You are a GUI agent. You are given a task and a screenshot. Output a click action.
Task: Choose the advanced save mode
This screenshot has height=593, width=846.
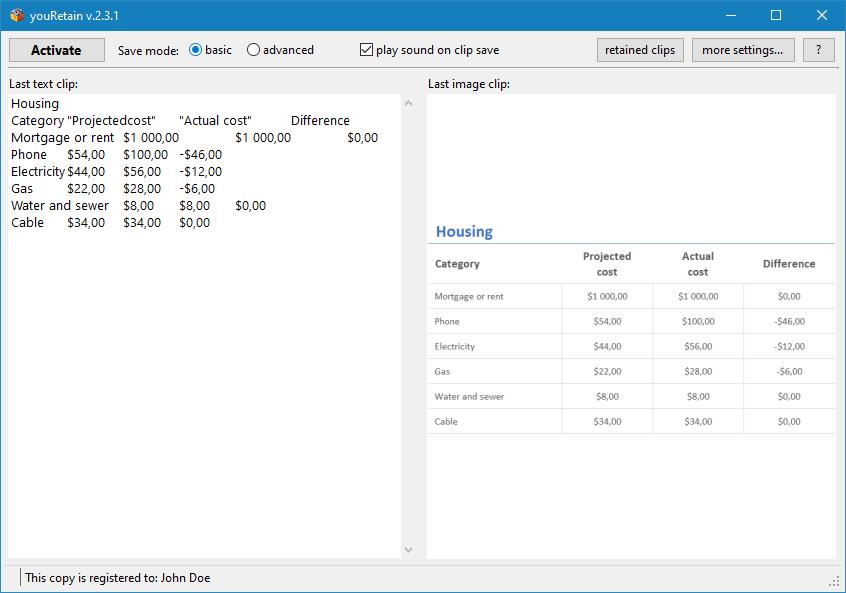tap(254, 50)
